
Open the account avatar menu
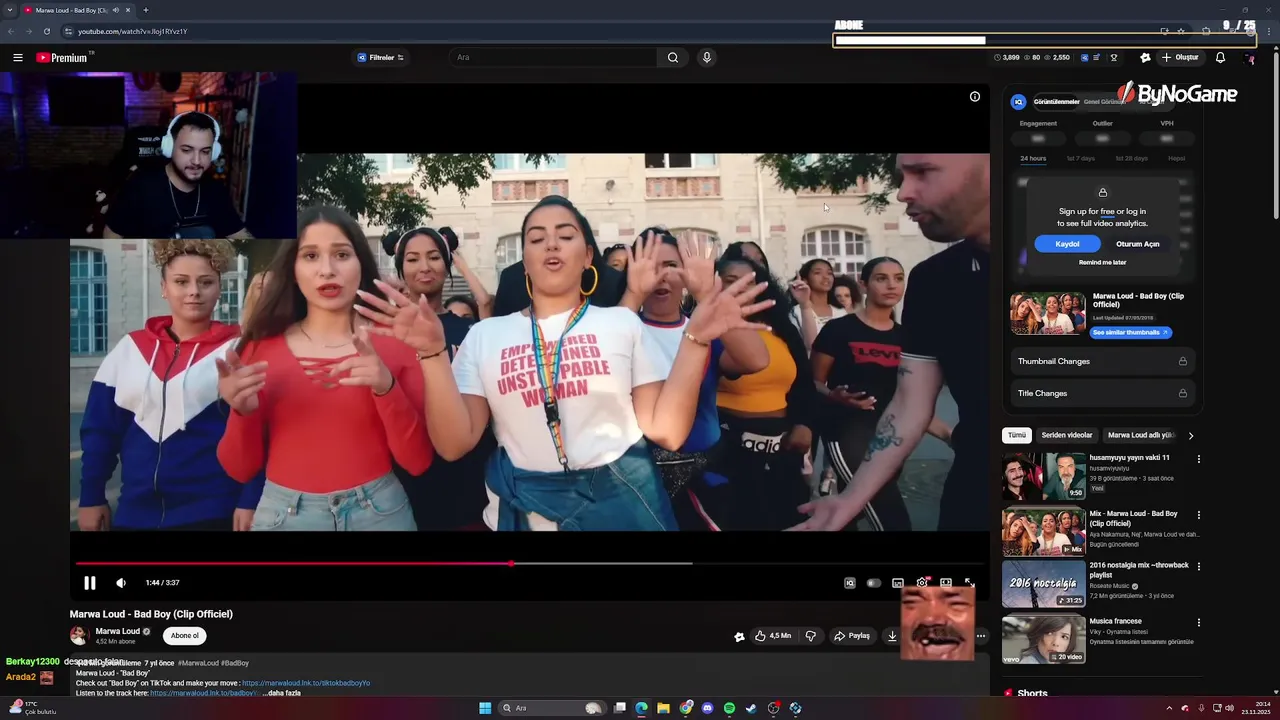tap(1248, 58)
